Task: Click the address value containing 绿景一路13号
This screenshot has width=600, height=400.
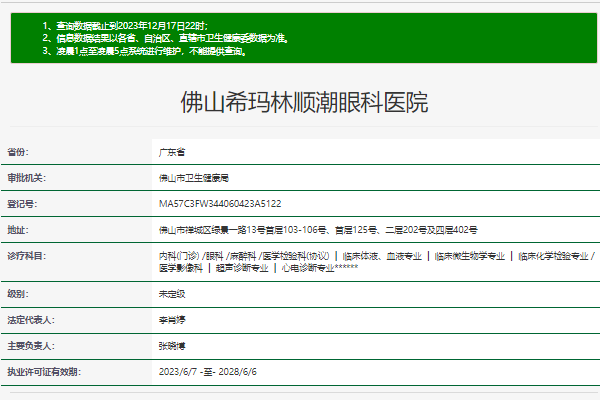Action: coord(318,230)
